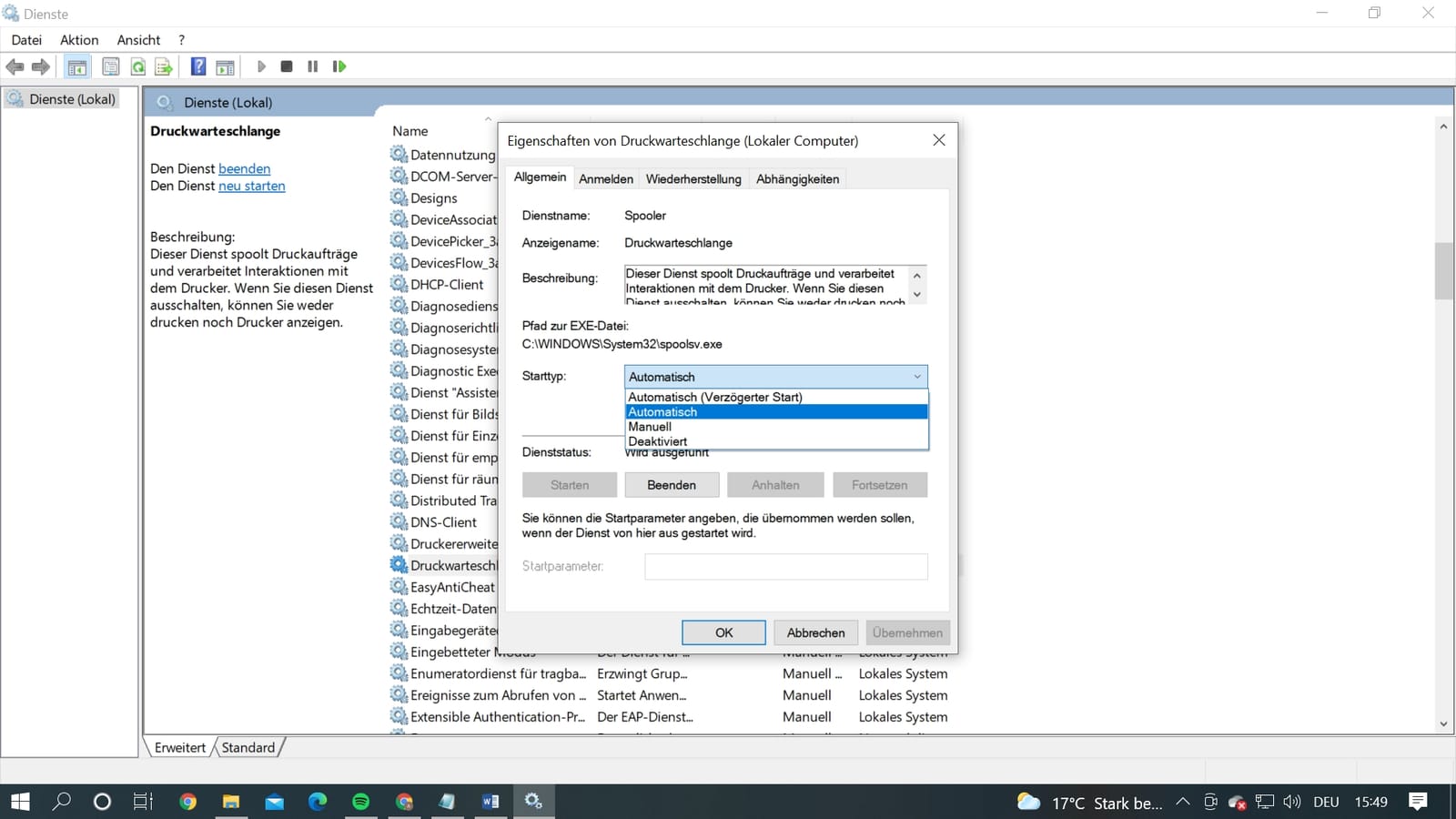Screen dimensions: 1456x819
Task: Switch to the Standard view tab
Action: point(248,747)
